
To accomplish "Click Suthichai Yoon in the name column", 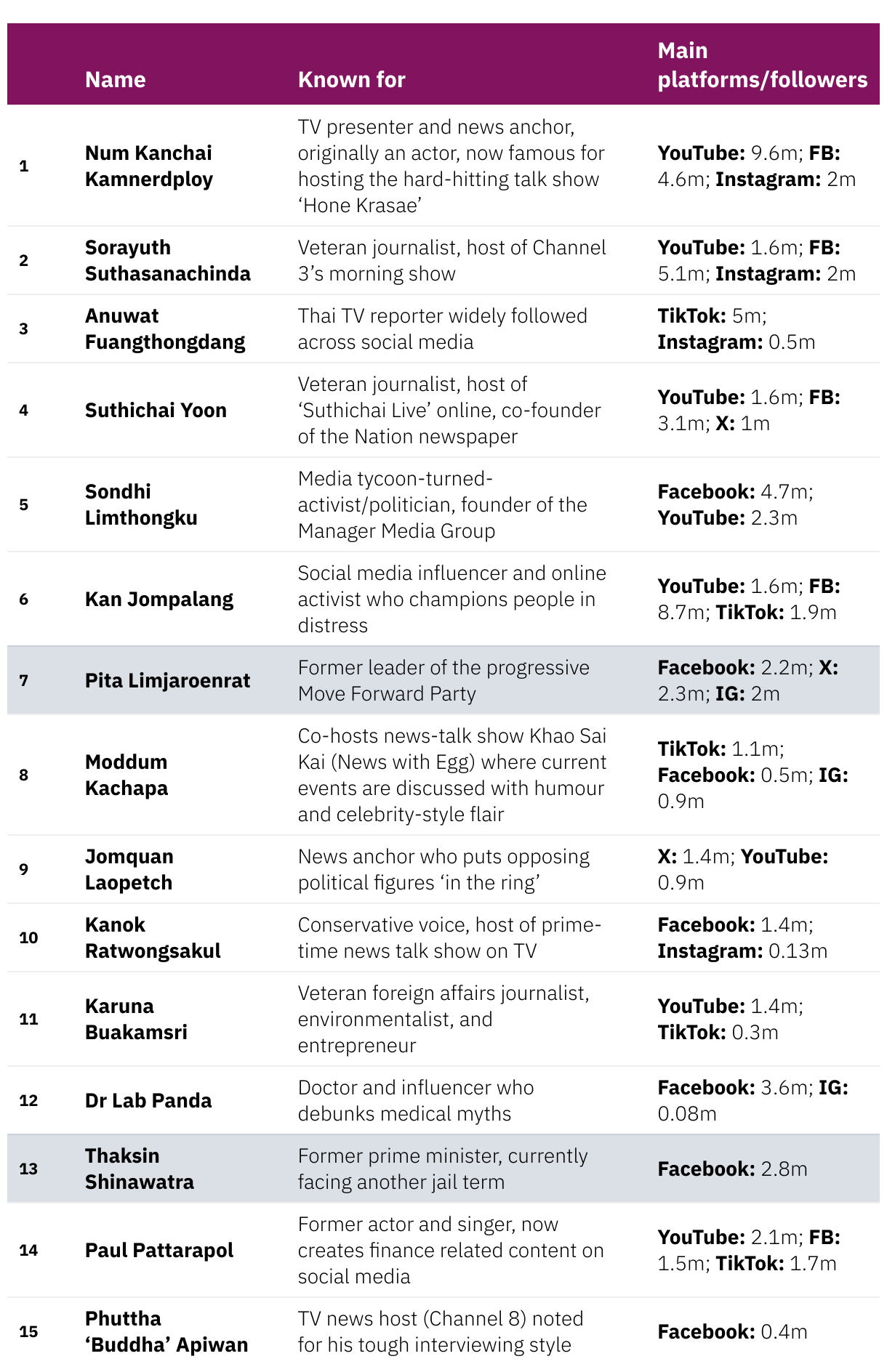I will coord(156,410).
